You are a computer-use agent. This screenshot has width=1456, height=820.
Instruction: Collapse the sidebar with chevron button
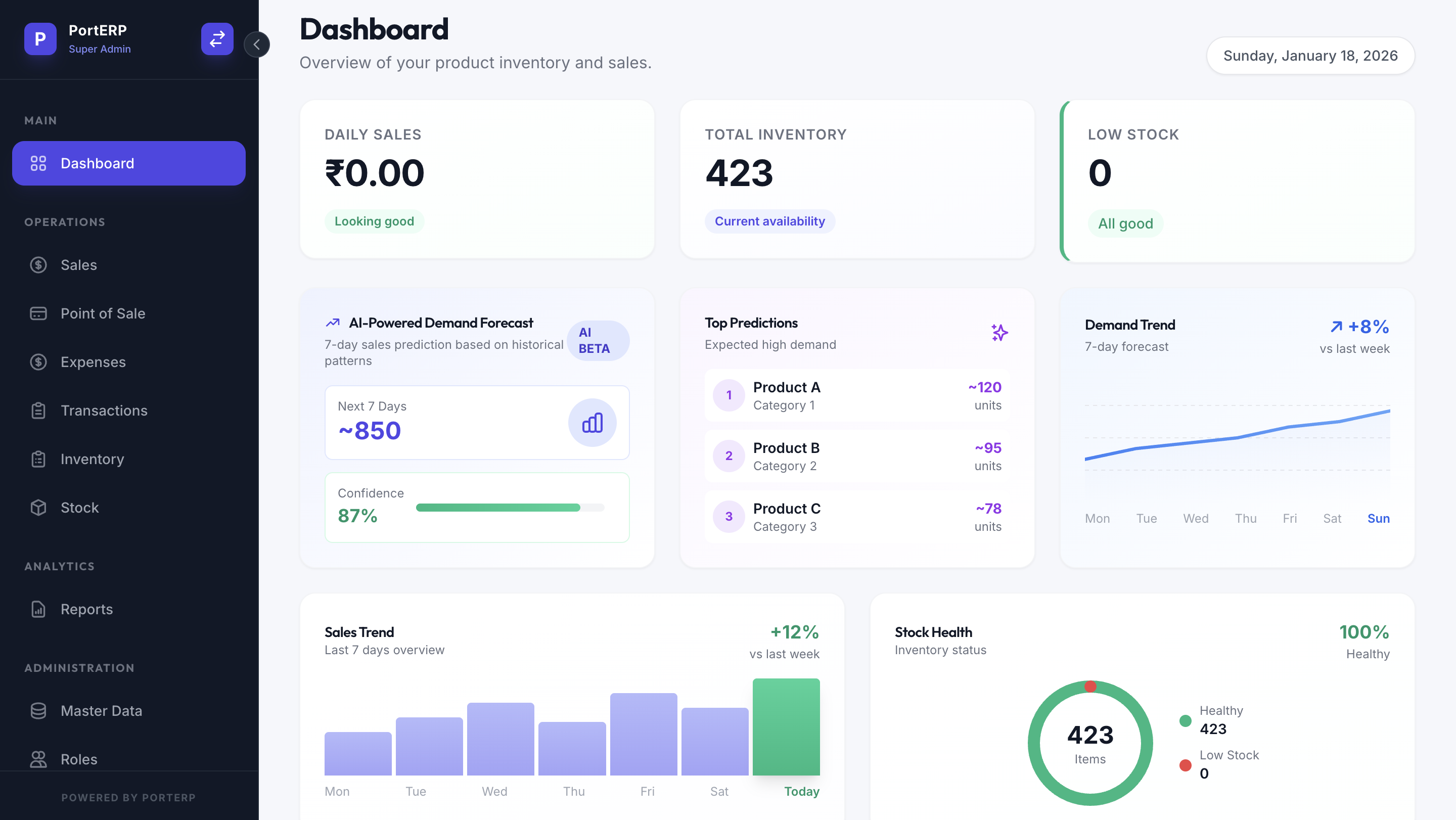coord(257,44)
